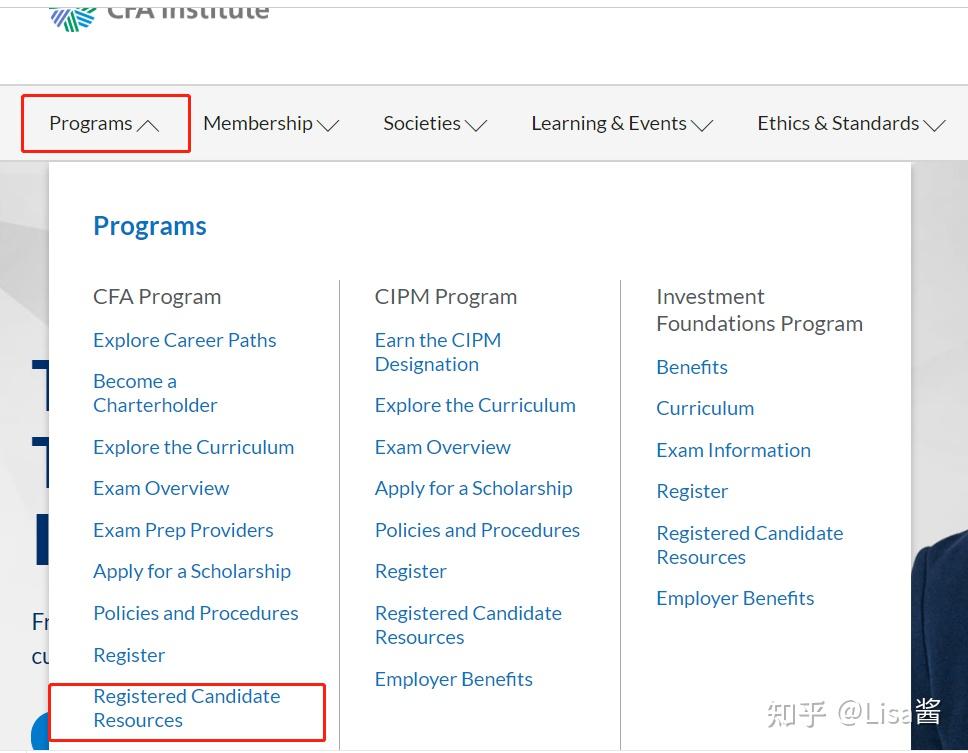The height and width of the screenshot is (753, 968).
Task: Go to Become a Charterholder
Action: click(155, 393)
